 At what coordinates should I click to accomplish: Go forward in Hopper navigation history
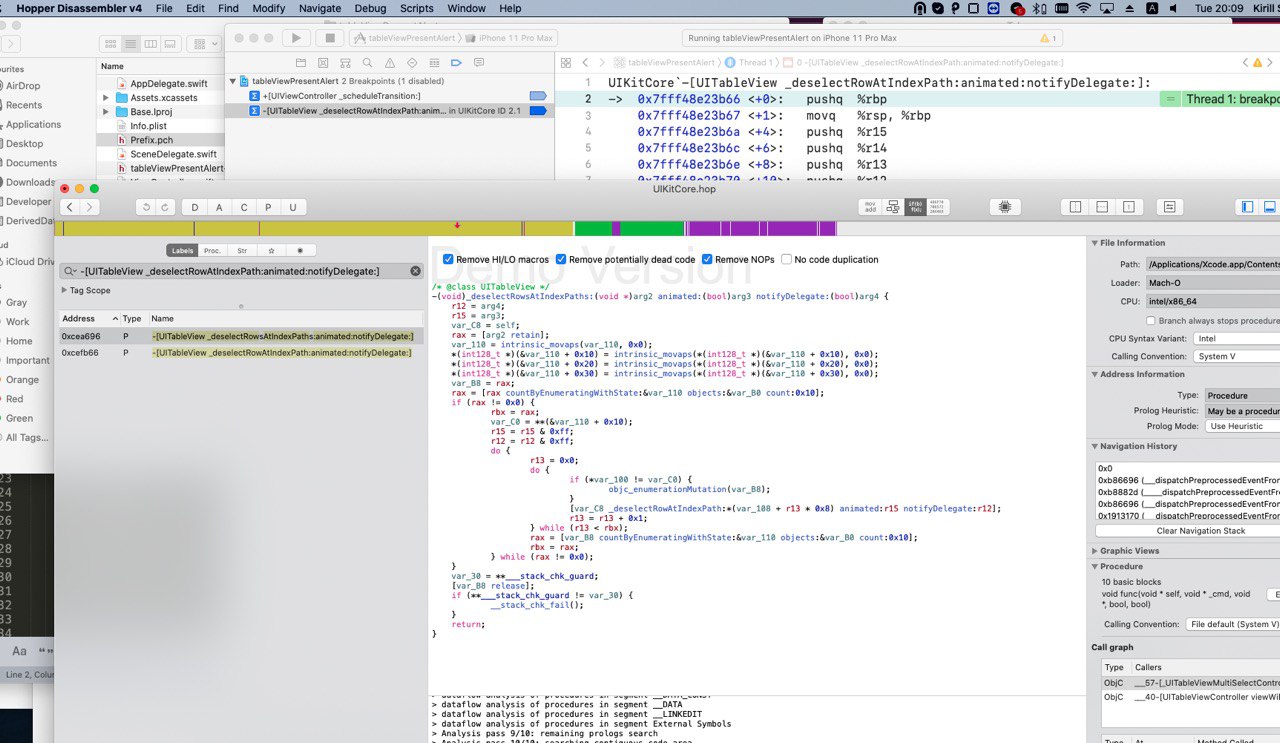[x=90, y=207]
